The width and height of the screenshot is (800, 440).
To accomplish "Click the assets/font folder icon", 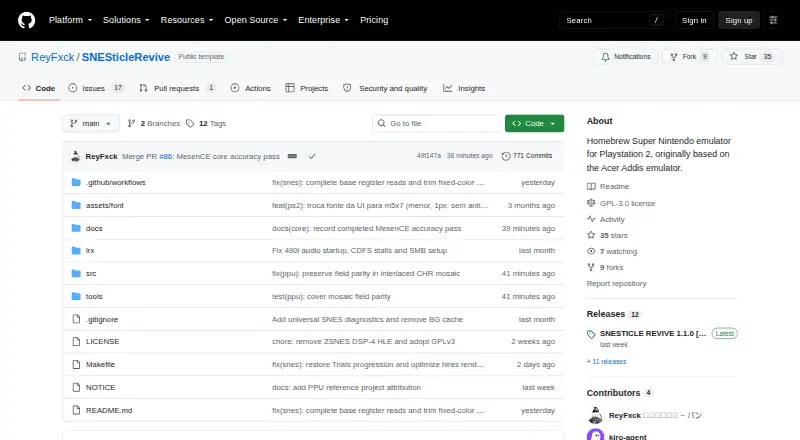I will click(76, 205).
